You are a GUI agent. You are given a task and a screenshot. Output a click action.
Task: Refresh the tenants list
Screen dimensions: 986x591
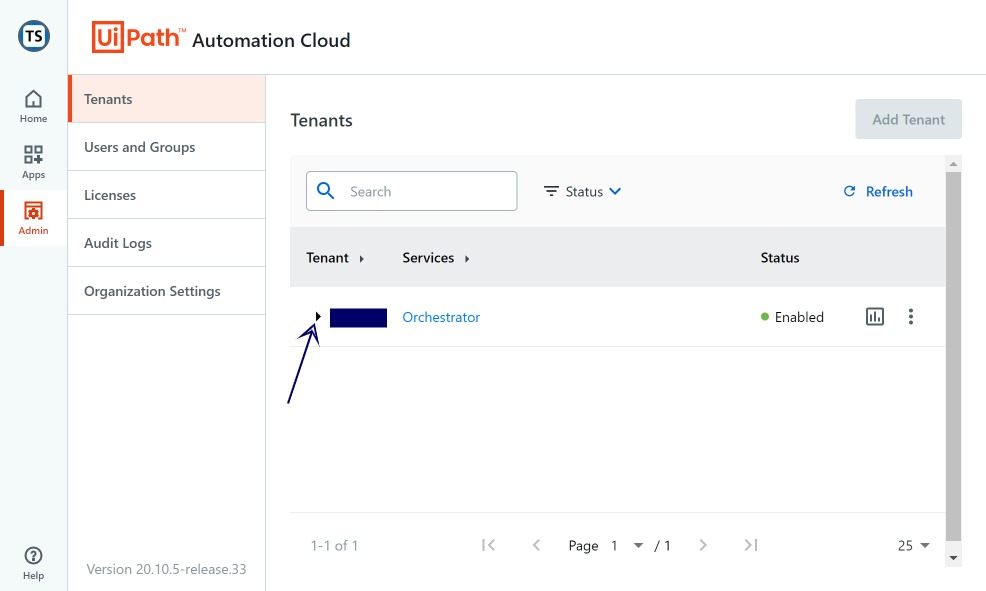coord(878,191)
